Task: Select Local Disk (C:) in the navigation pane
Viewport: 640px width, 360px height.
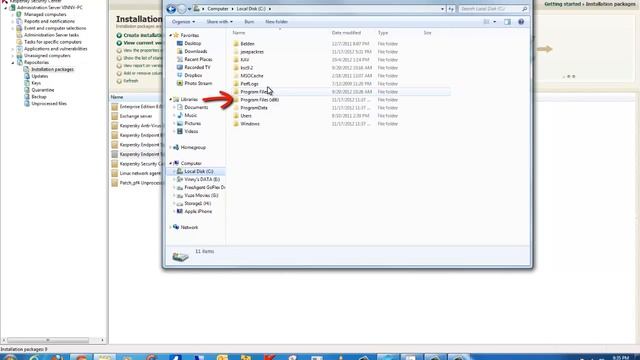Action: point(198,171)
